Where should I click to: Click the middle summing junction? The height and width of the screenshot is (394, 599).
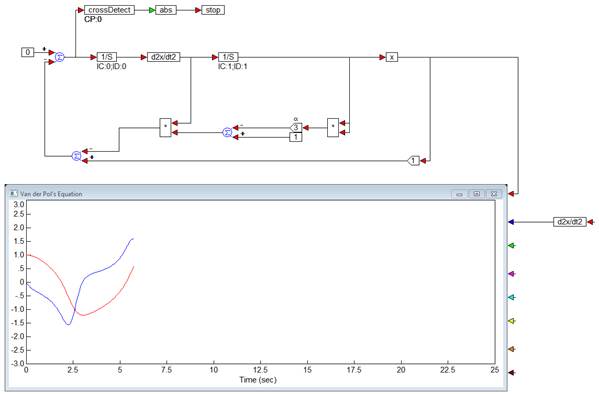tap(227, 132)
